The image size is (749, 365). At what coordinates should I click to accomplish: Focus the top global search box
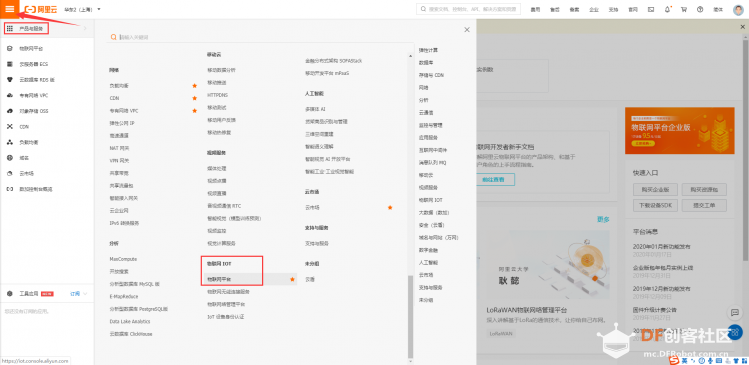(x=469, y=9)
